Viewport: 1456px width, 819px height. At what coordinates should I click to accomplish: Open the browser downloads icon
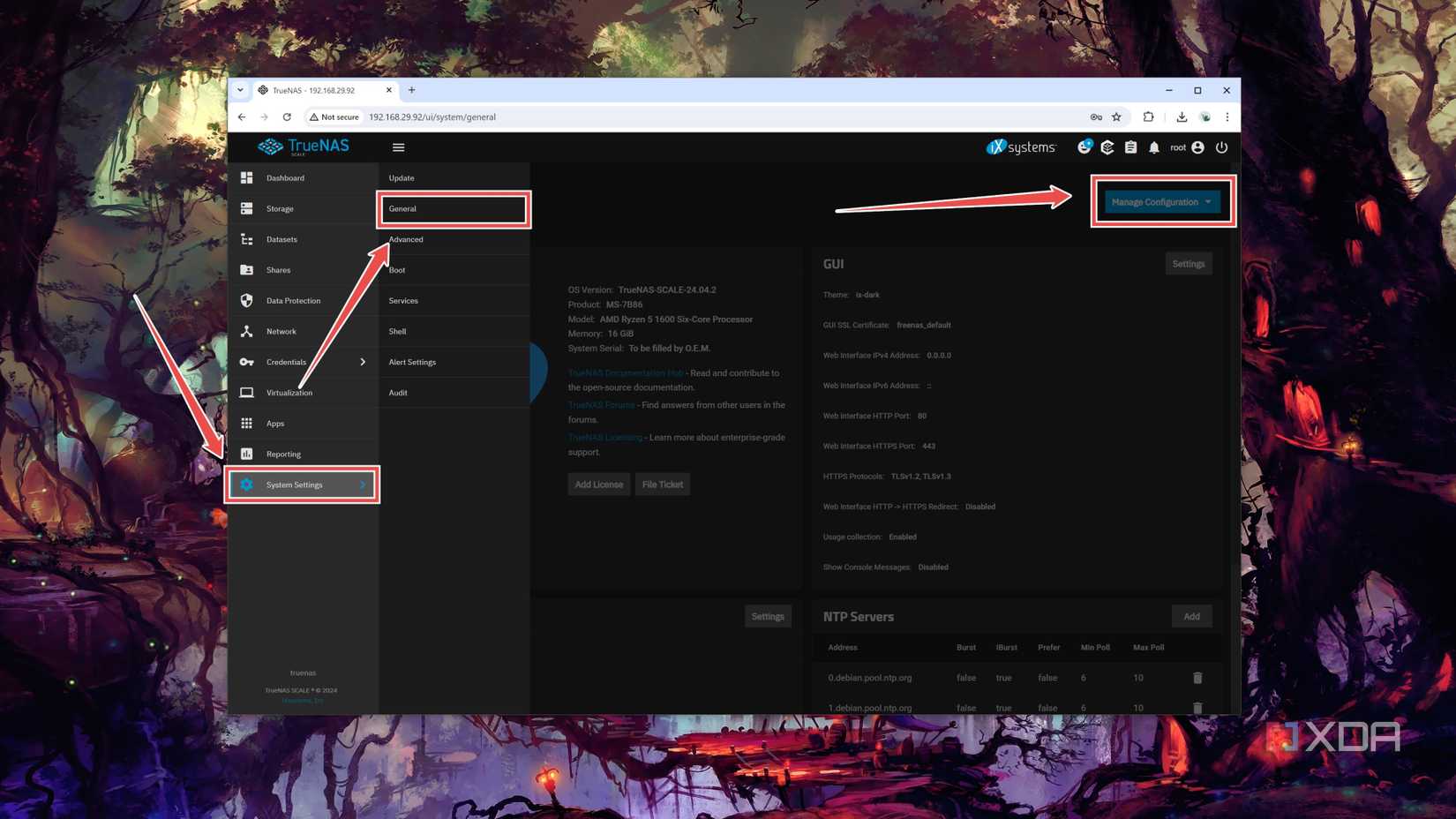tap(1182, 116)
